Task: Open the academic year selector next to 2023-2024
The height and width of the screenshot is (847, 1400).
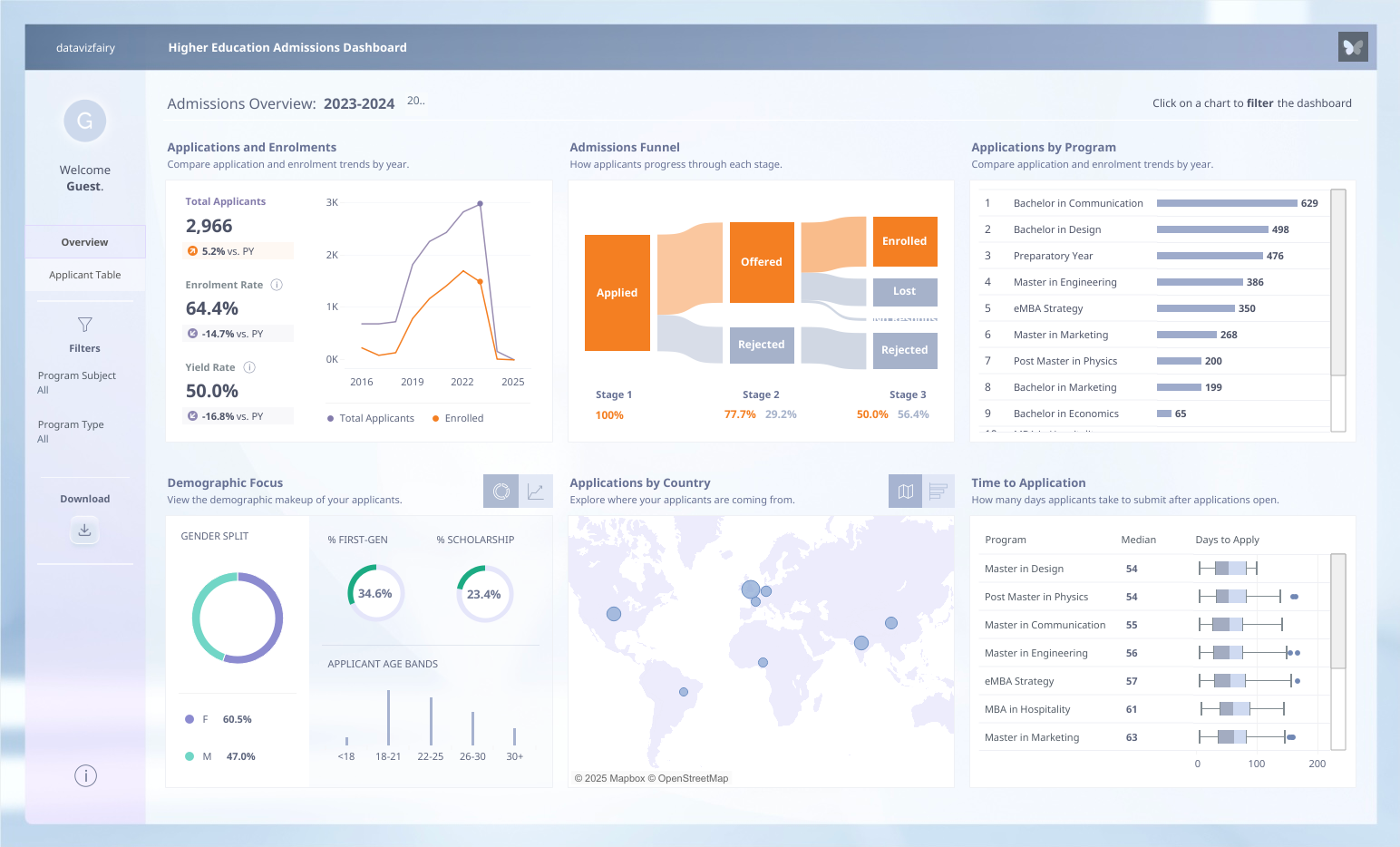Action: point(415,101)
